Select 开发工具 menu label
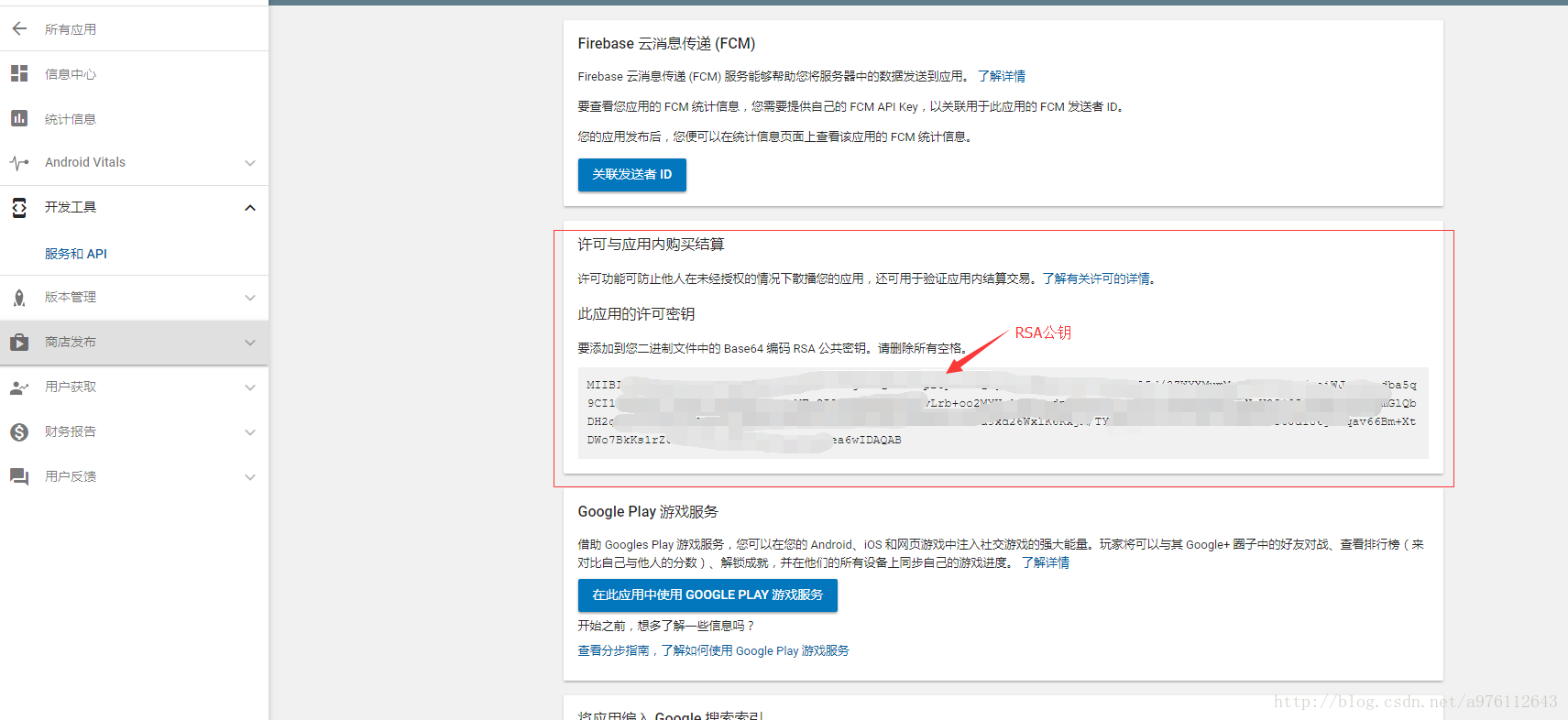Viewport: 1568px width, 720px height. [71, 207]
